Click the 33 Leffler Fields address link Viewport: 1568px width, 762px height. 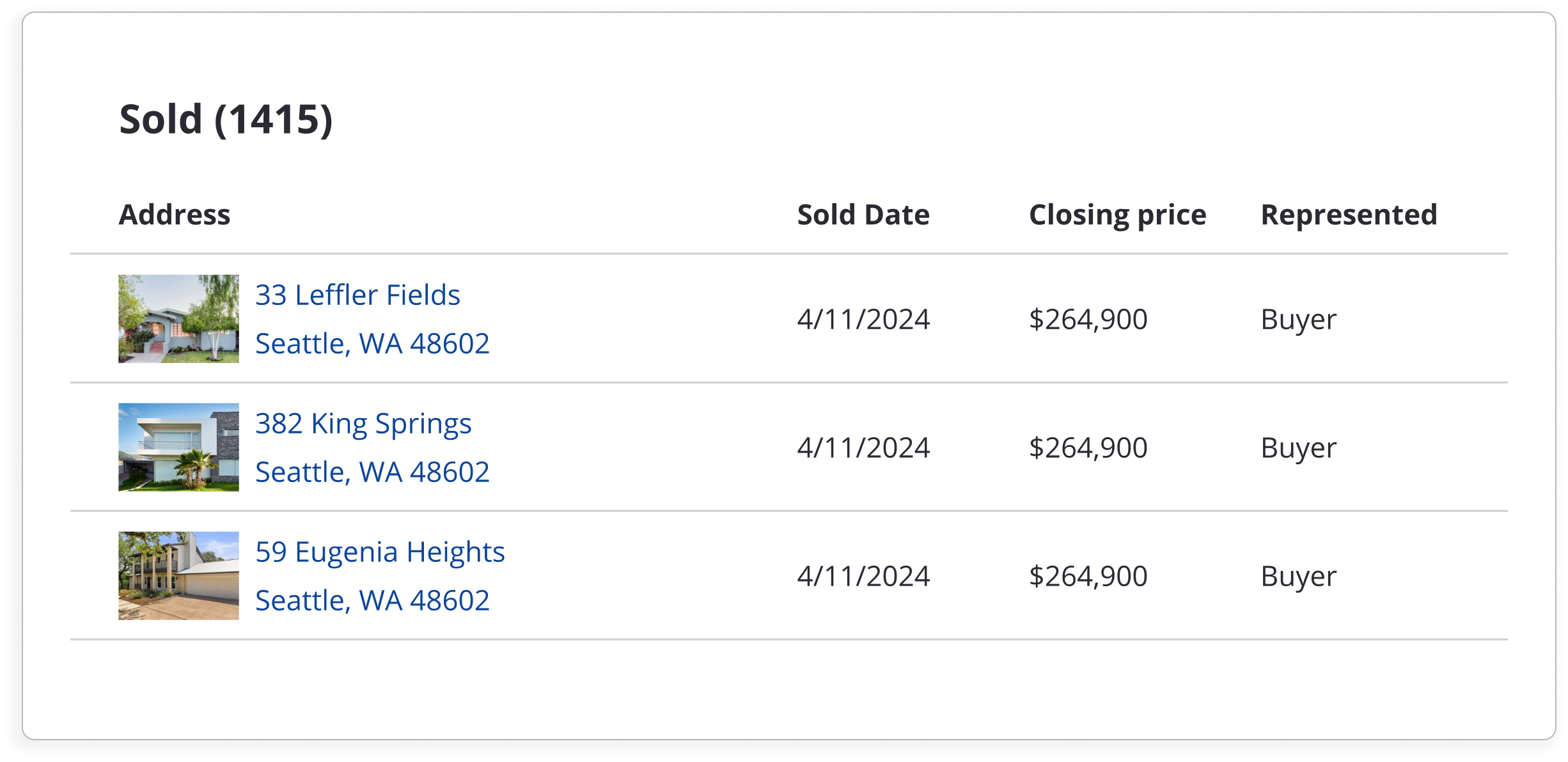click(x=357, y=295)
